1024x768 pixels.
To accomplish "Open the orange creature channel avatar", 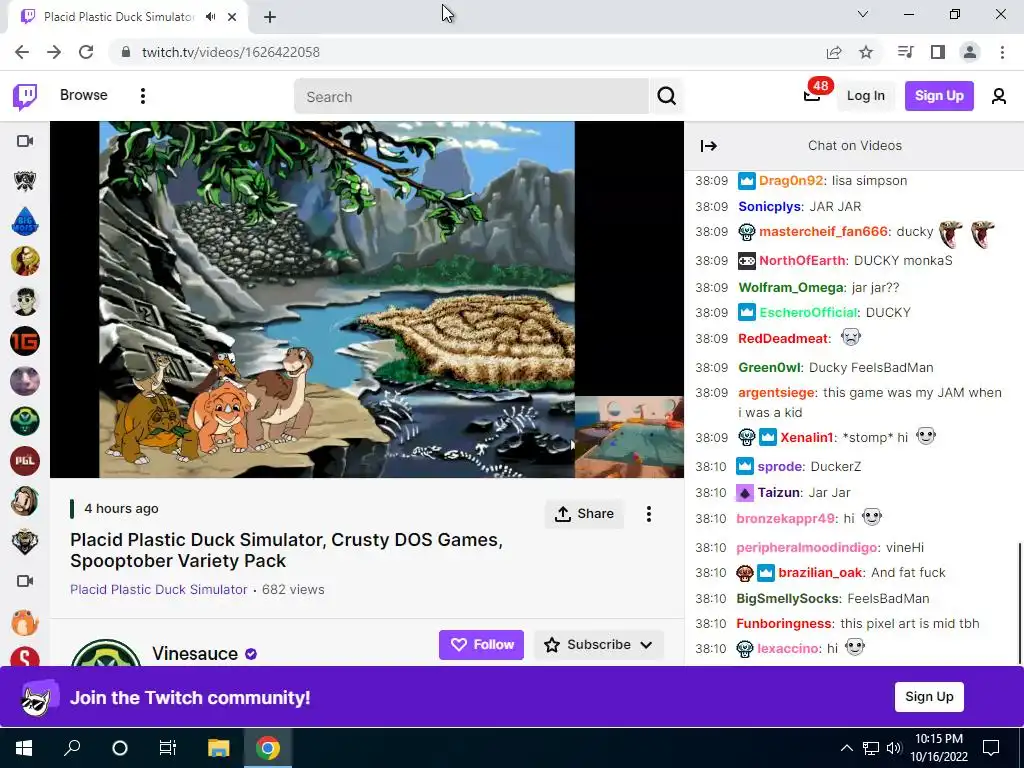I will pyautogui.click(x=25, y=622).
